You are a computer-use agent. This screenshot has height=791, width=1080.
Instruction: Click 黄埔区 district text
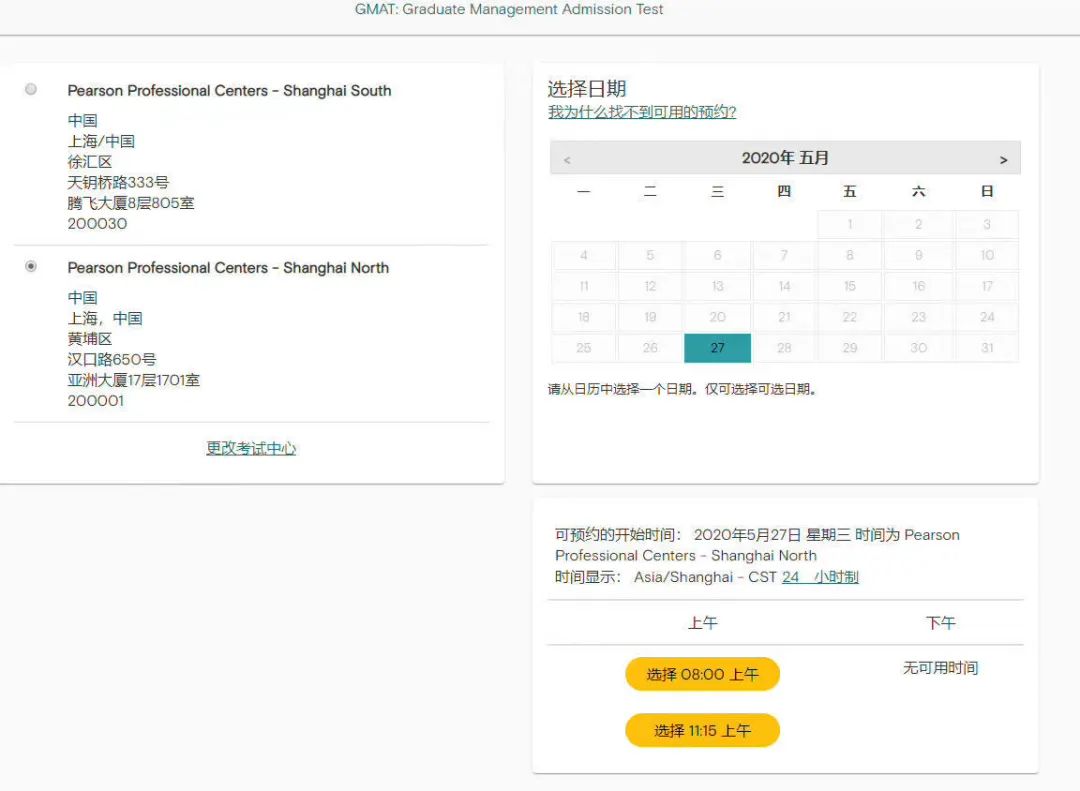coord(90,339)
